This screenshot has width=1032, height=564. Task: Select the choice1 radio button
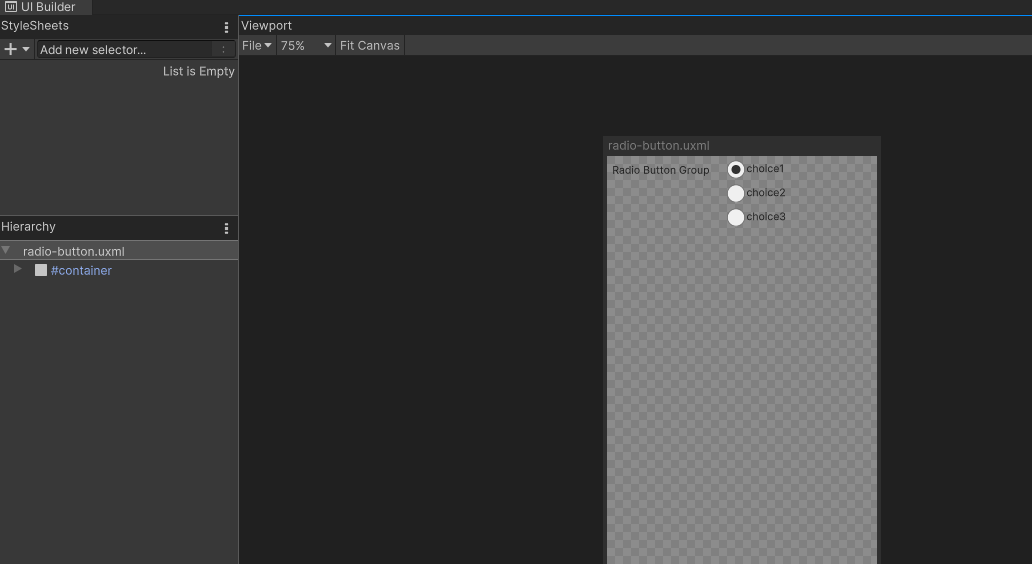[x=736, y=170]
